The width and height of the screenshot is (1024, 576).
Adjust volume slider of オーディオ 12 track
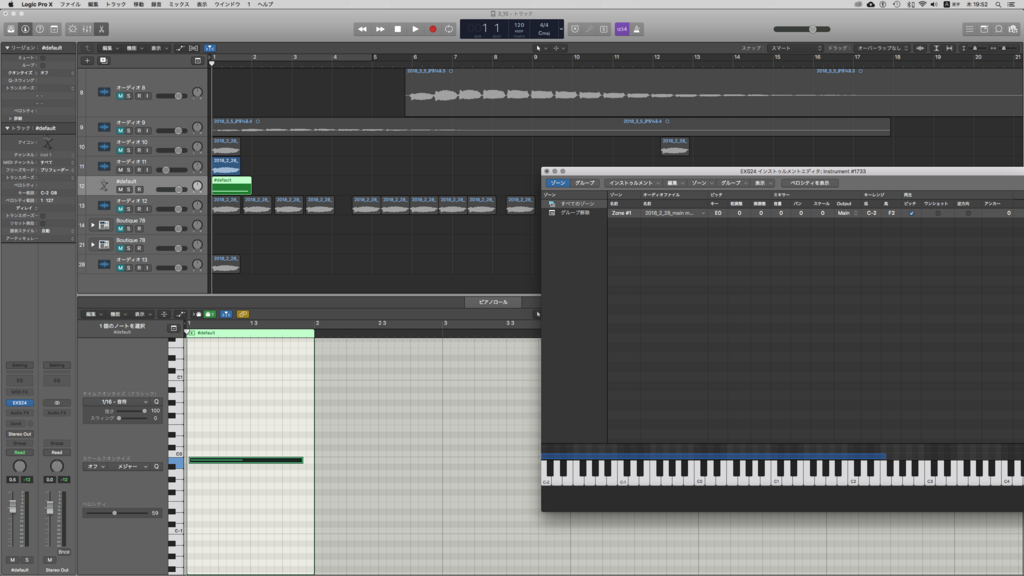[x=172, y=209]
